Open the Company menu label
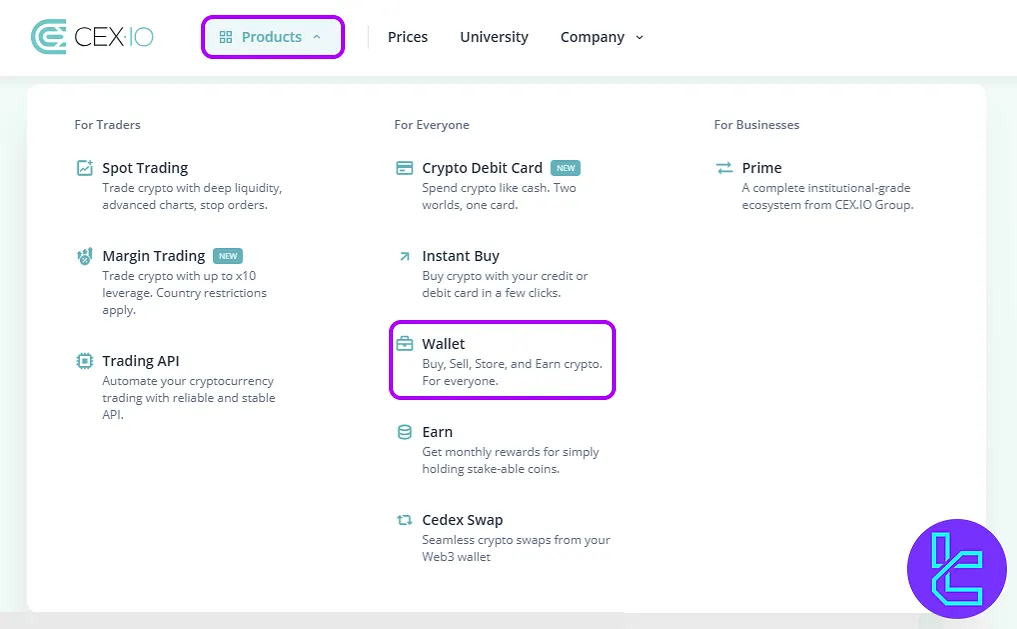The height and width of the screenshot is (629, 1017). 592,37
